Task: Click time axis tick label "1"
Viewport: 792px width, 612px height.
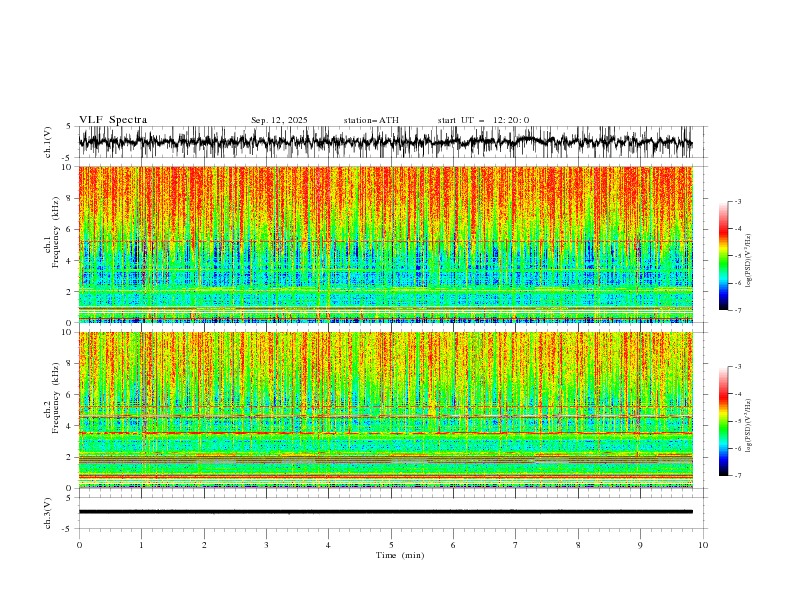Action: pyautogui.click(x=141, y=545)
